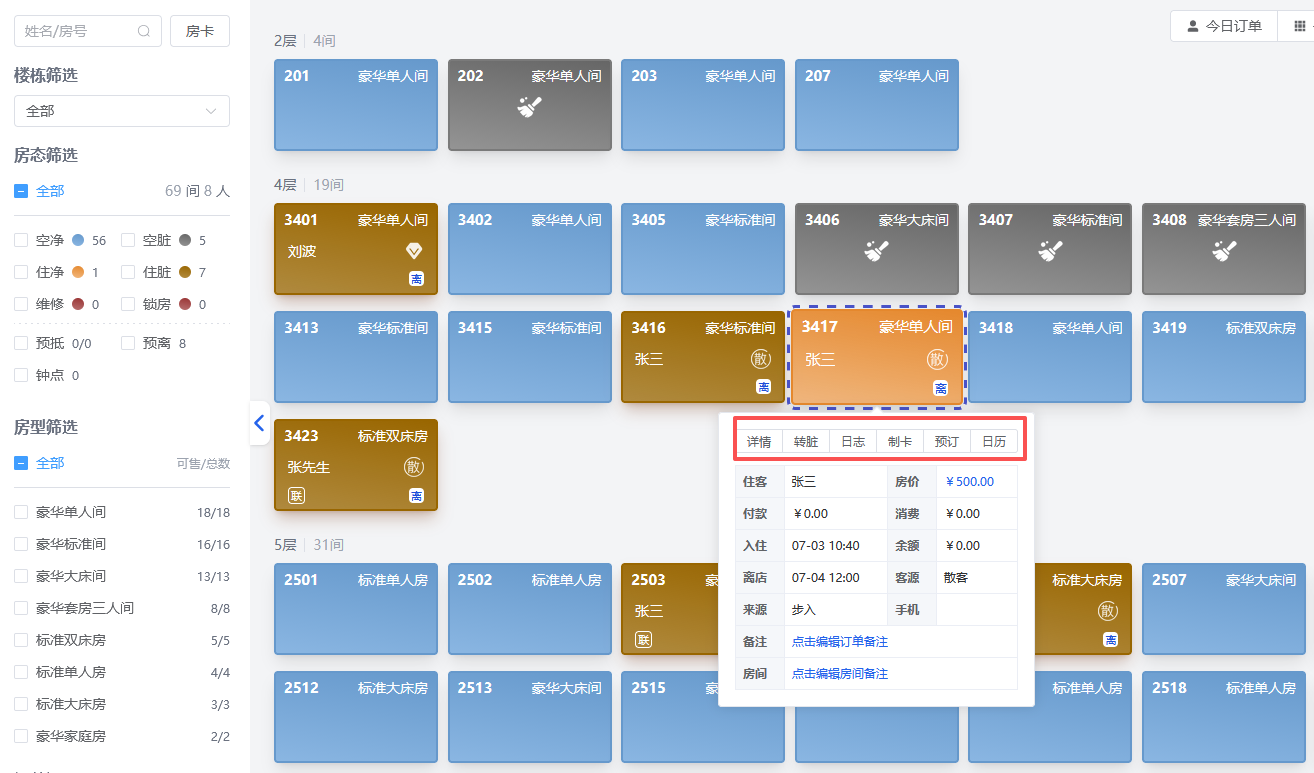Filter by 豪华家庭房 room type

click(21, 736)
